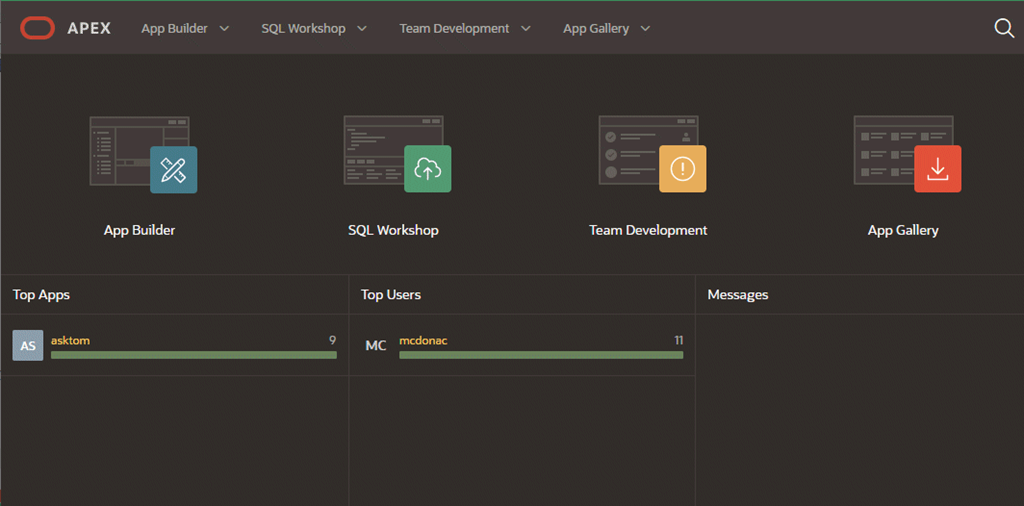Expand the App Gallery menu chevron
This screenshot has width=1024, height=506.
[x=645, y=29]
